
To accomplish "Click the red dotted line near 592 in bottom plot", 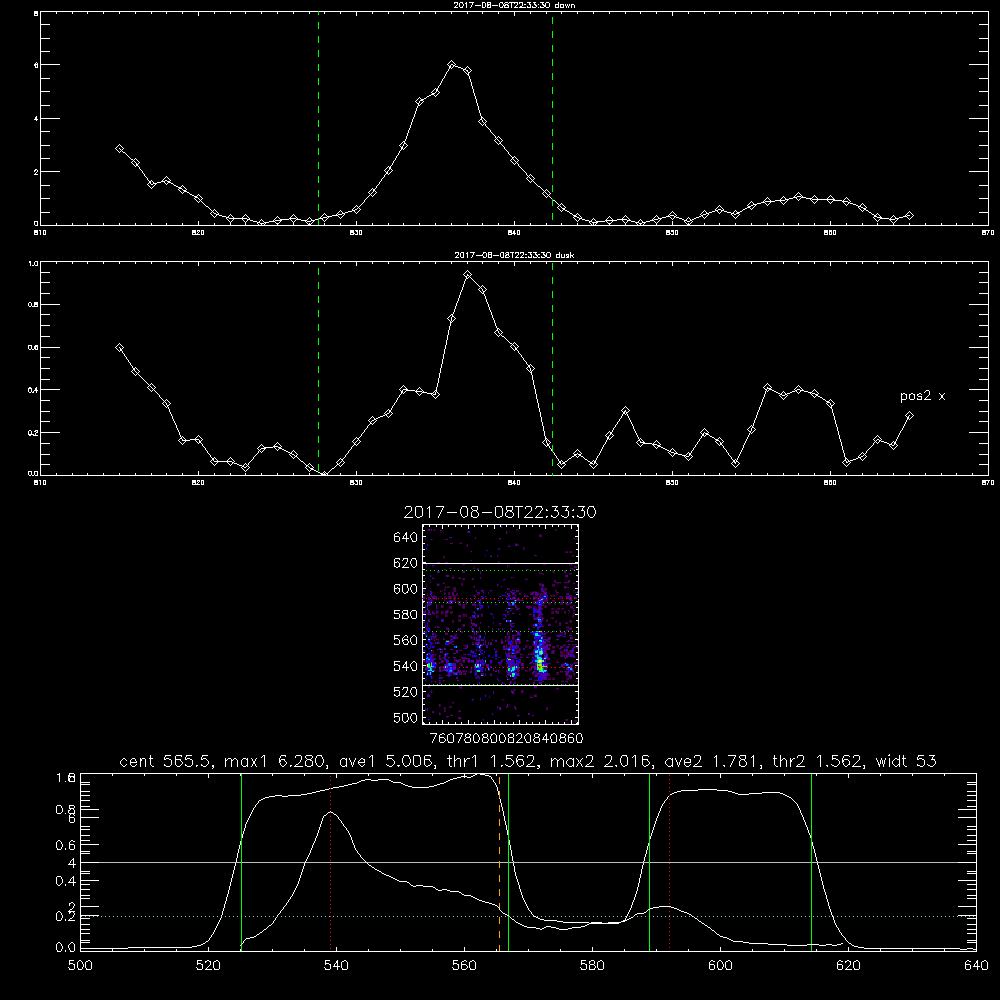I will pyautogui.click(x=669, y=861).
